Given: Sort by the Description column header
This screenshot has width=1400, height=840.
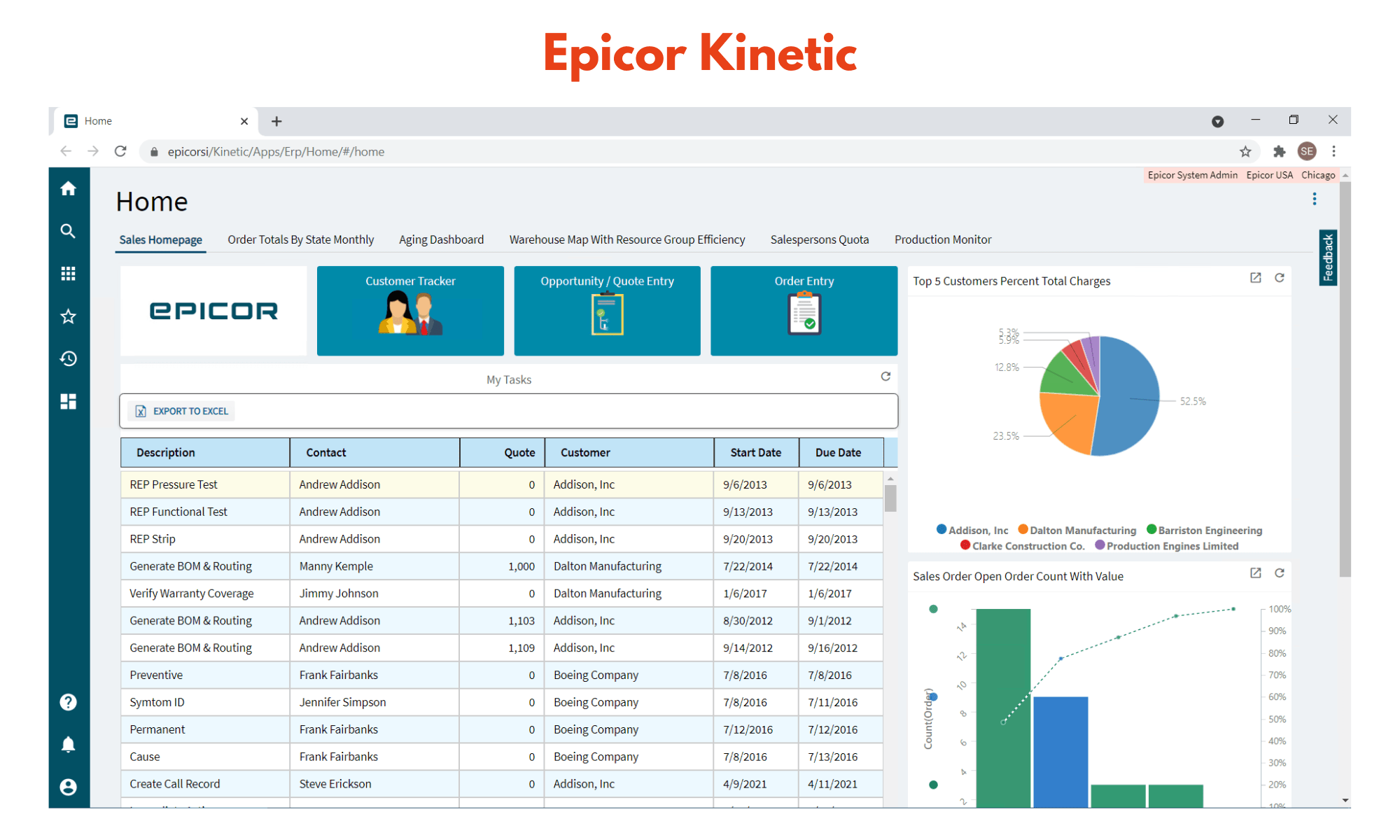Looking at the screenshot, I should (205, 452).
